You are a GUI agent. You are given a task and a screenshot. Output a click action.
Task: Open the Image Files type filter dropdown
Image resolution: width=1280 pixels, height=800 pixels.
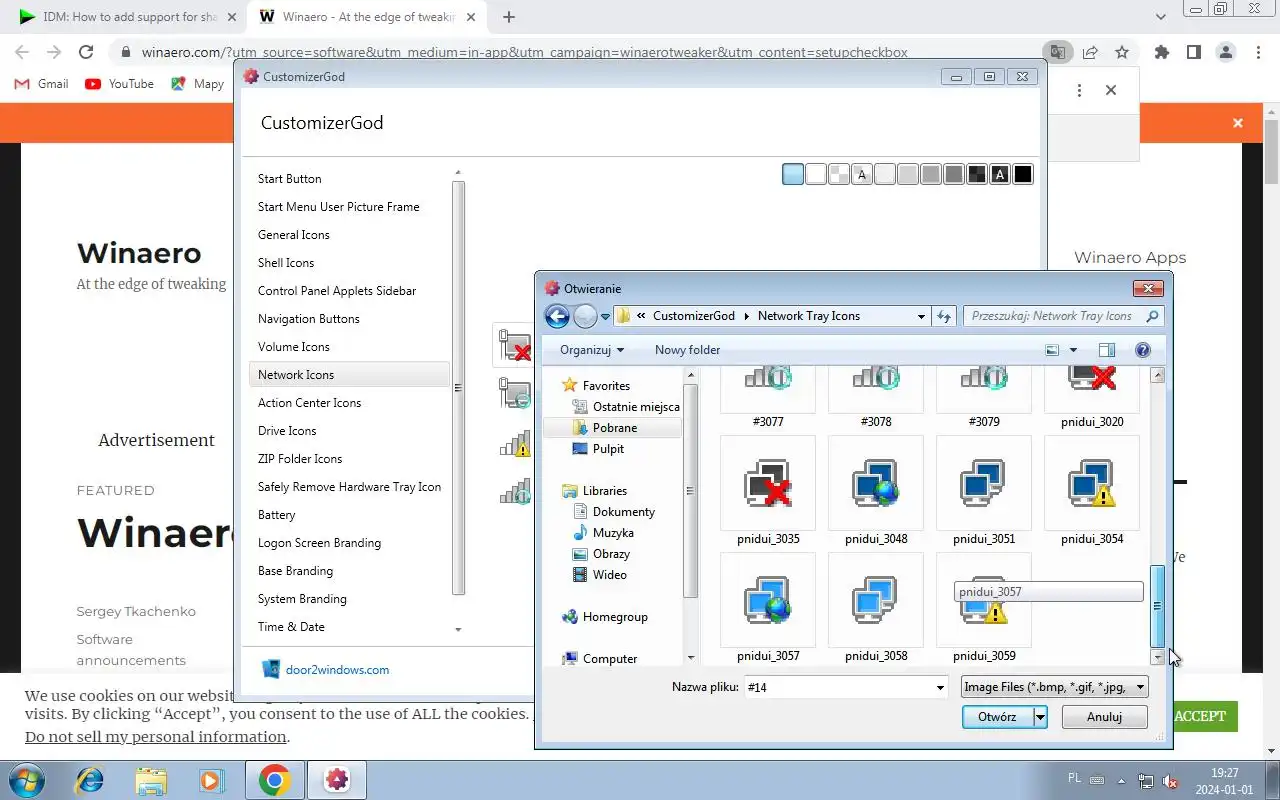pos(1140,687)
